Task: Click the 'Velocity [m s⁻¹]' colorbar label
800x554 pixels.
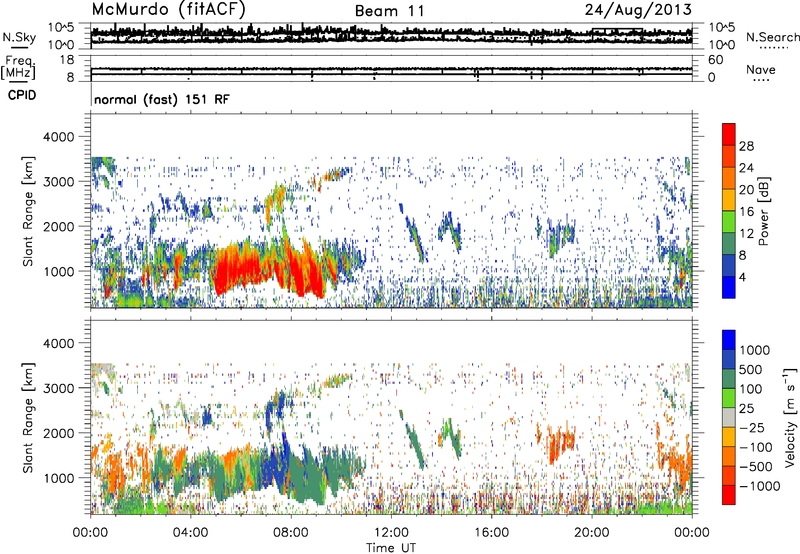Action: 790,417
